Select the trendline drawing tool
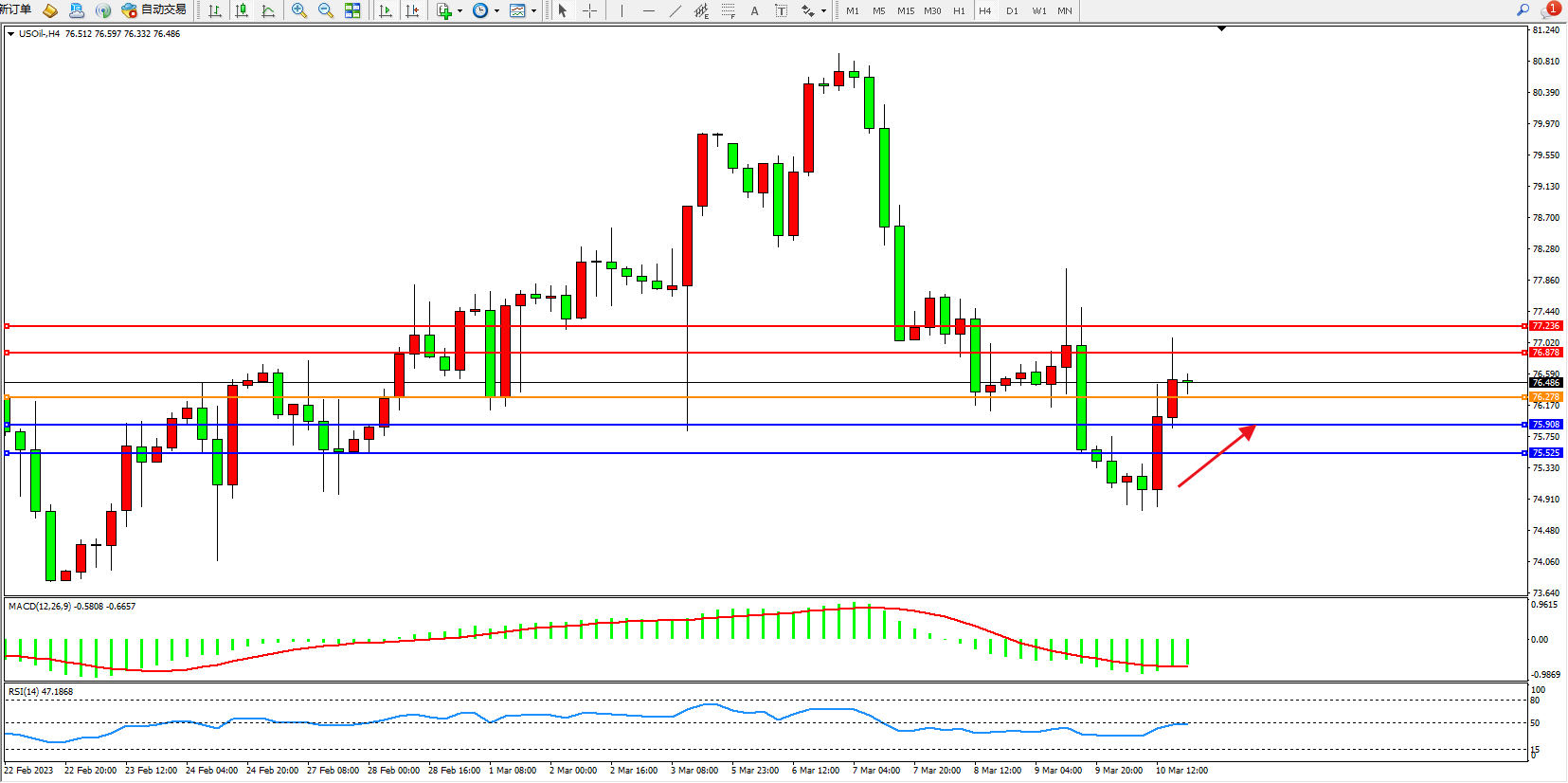Viewport: 1568px width, 783px height. 675,10
